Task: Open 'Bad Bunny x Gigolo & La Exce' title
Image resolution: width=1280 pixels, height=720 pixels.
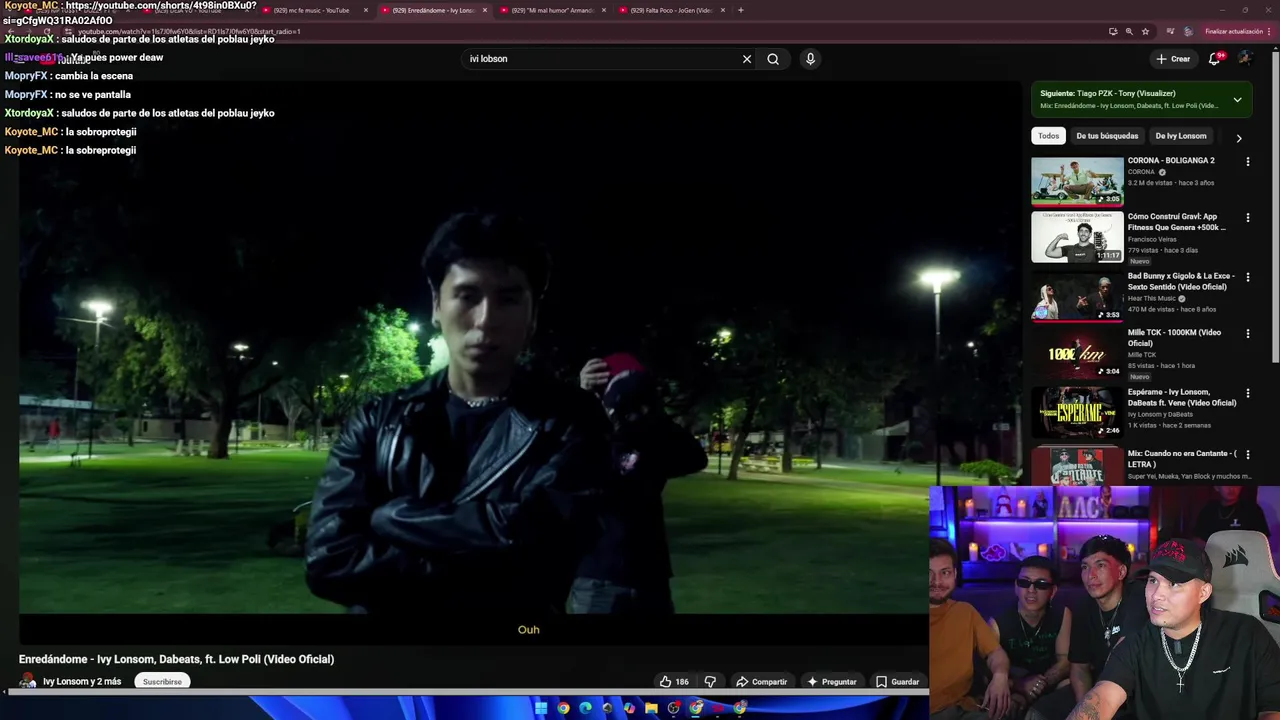Action: 1181,281
